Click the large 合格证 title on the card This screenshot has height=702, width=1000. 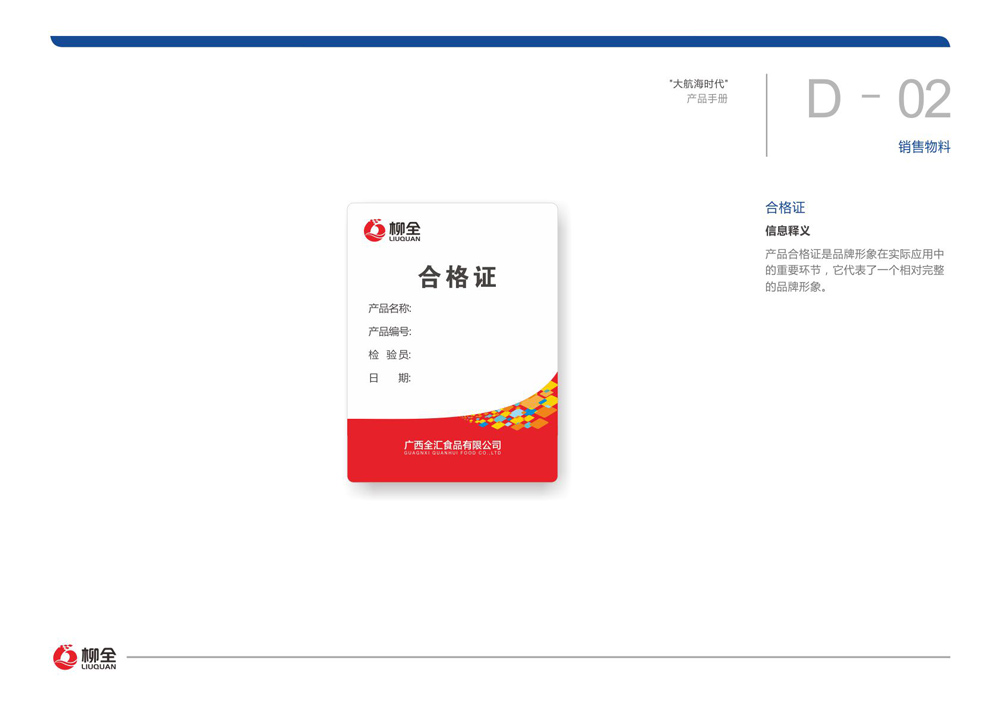(457, 277)
